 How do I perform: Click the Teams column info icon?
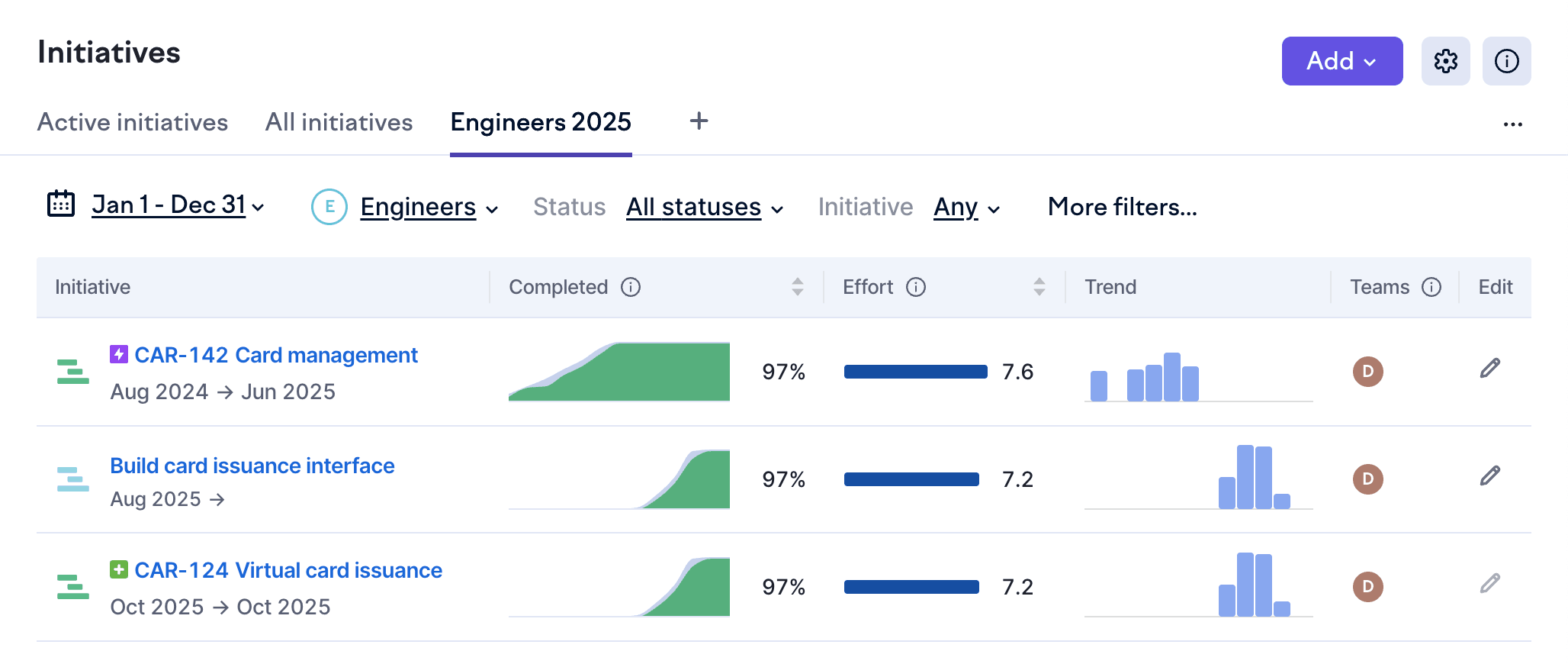(1431, 287)
